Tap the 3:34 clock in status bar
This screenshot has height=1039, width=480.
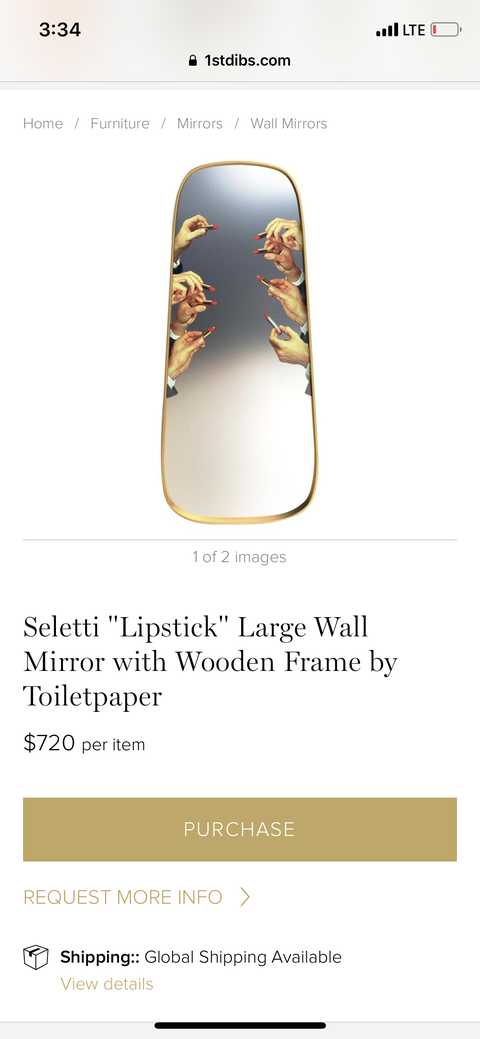click(60, 30)
